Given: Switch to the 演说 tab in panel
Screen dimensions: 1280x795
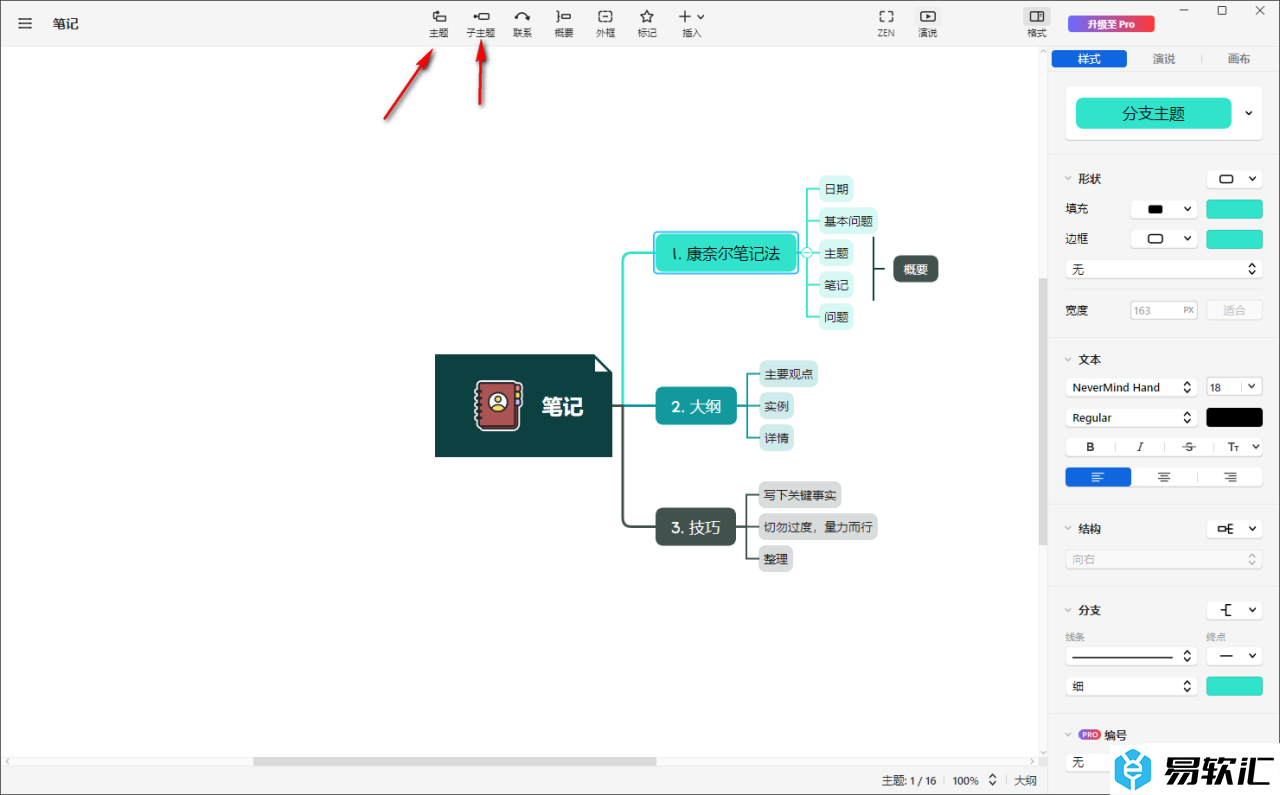Looking at the screenshot, I should (x=1164, y=59).
